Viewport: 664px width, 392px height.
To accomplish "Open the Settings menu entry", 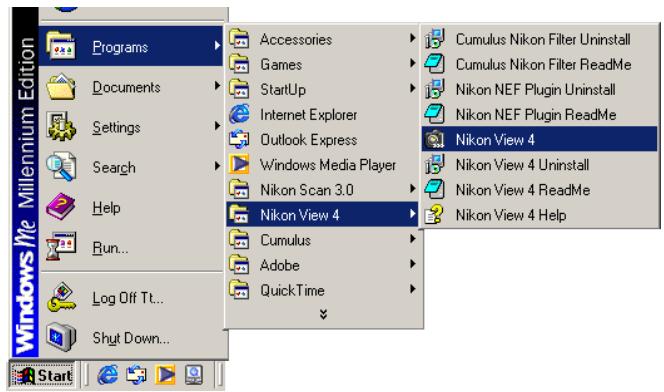I will pyautogui.click(x=131, y=127).
